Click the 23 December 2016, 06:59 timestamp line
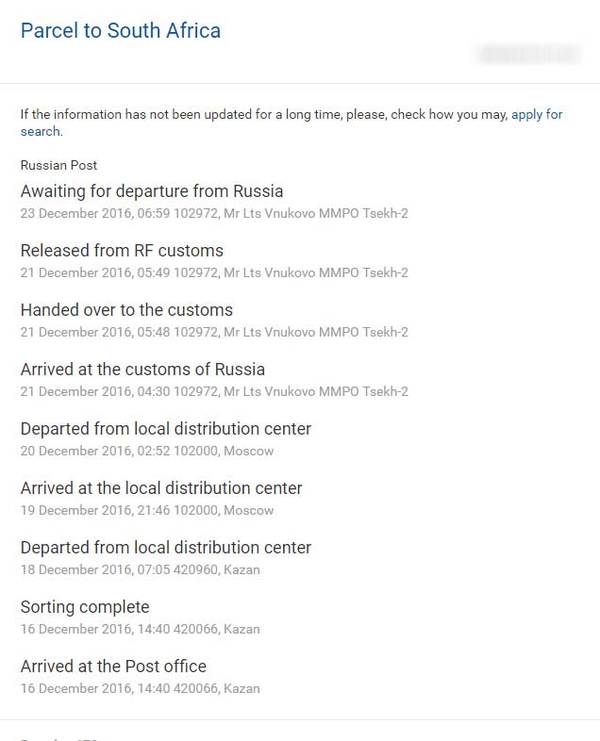Screen dimensions: 600x741 click(x=214, y=213)
